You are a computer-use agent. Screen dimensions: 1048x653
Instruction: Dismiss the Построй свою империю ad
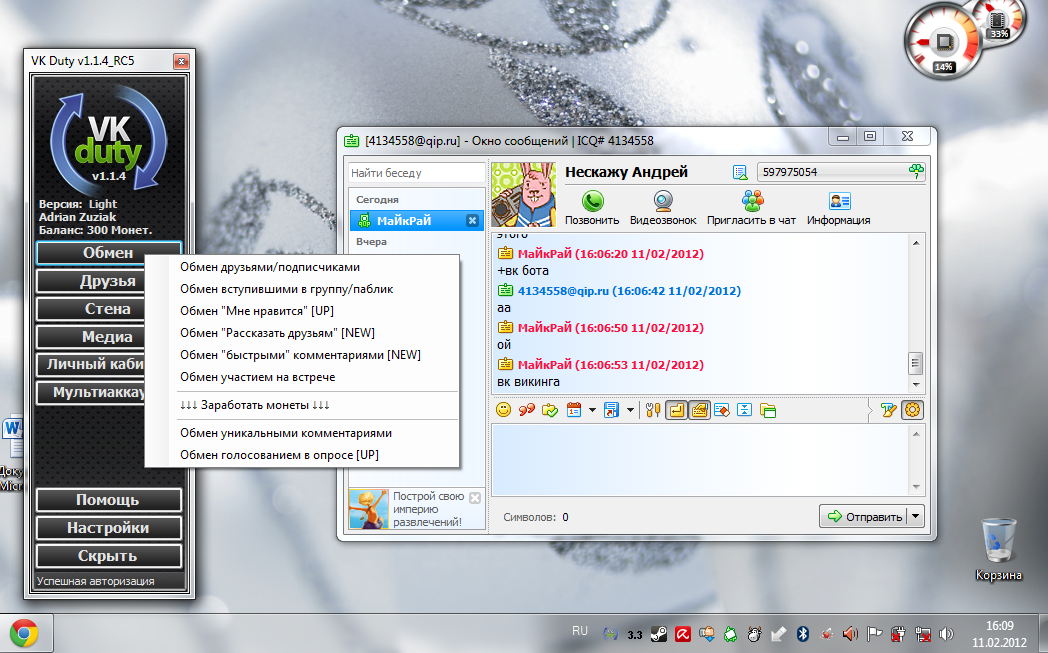475,497
